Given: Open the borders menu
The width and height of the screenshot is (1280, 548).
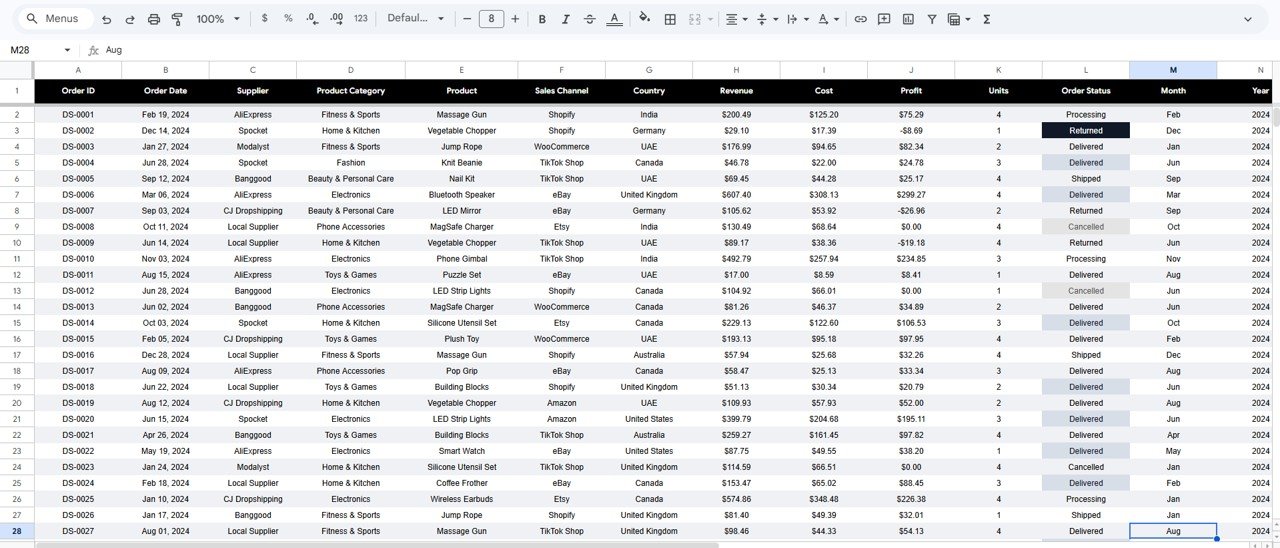Looking at the screenshot, I should (670, 19).
